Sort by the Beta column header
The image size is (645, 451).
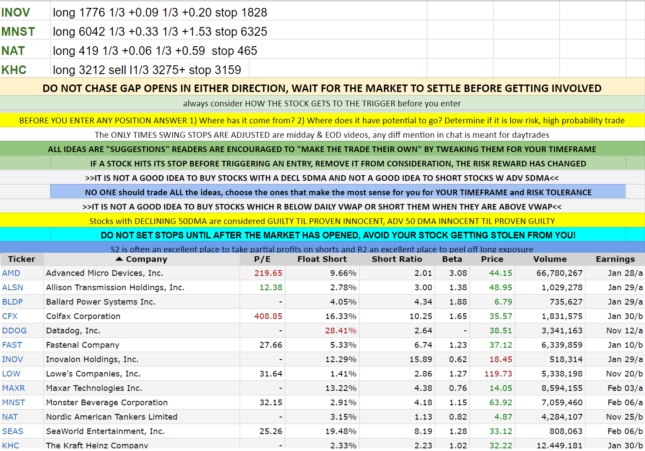point(452,259)
